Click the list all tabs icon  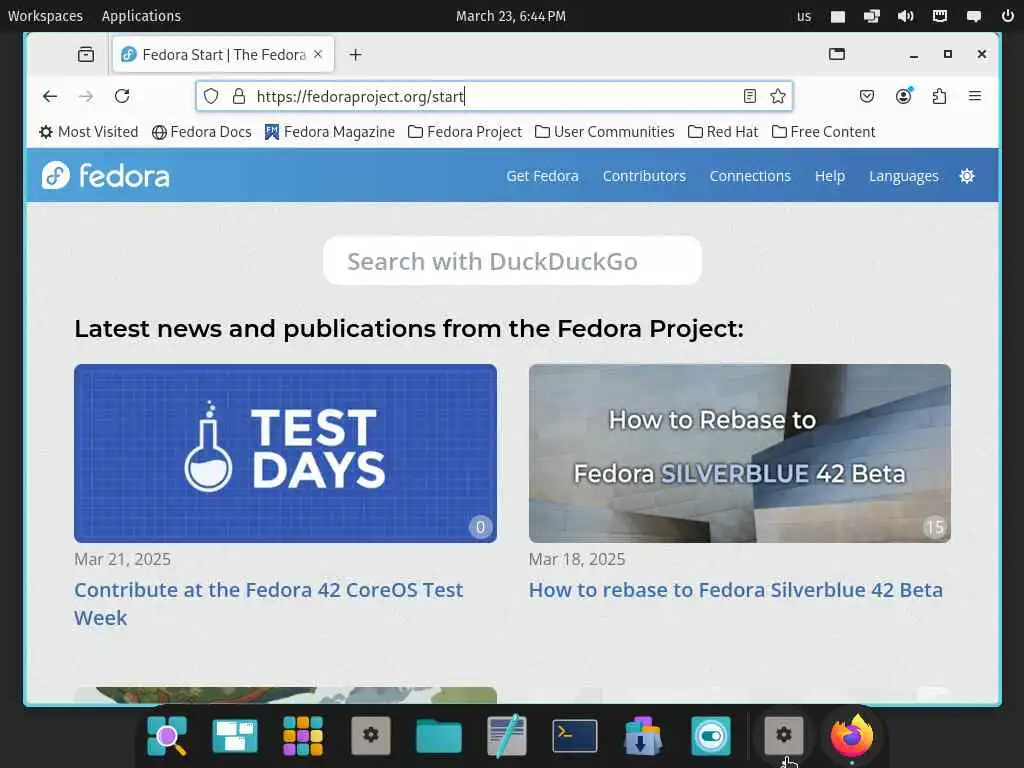tap(837, 54)
